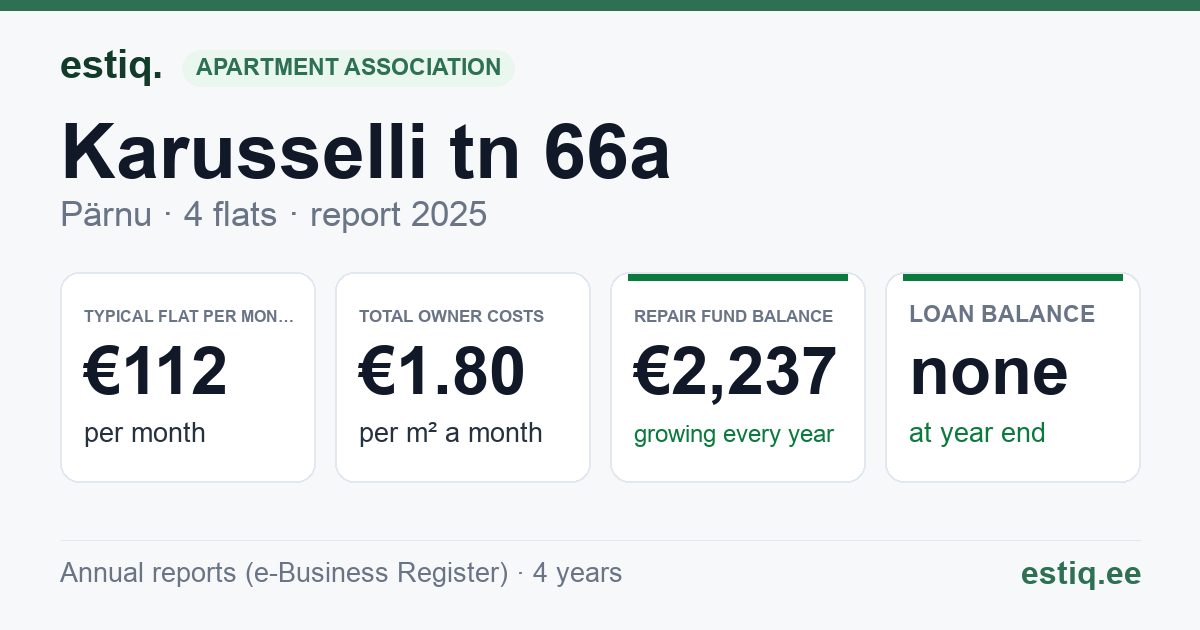Click the €112 value

click(156, 372)
